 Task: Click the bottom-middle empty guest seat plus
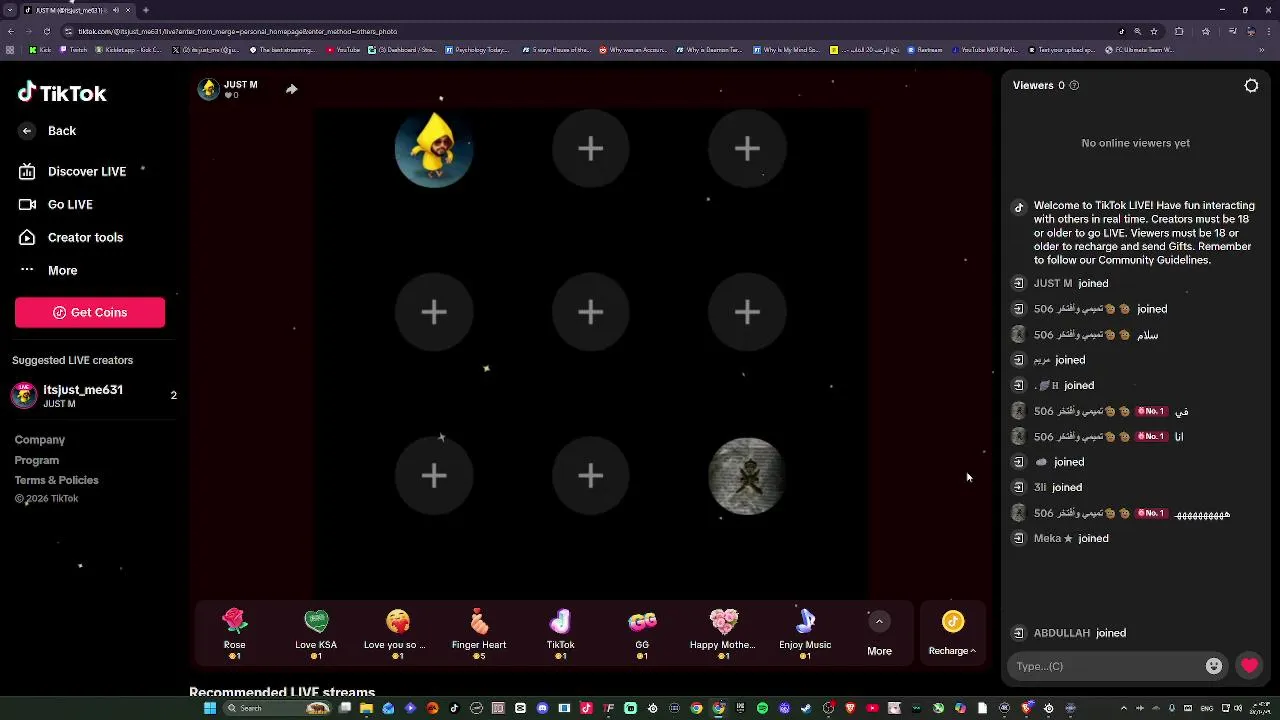tap(590, 476)
